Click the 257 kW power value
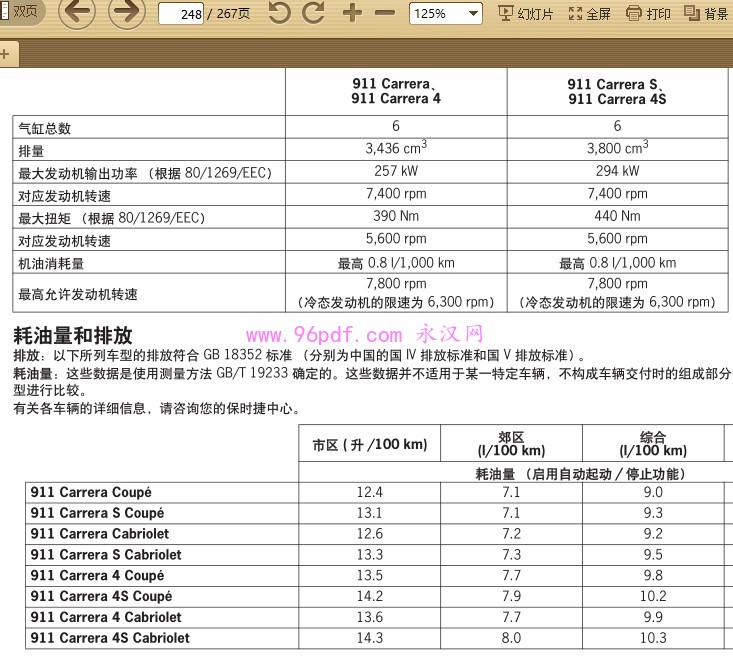Image resolution: width=733 pixels, height=664 pixels. 396,171
